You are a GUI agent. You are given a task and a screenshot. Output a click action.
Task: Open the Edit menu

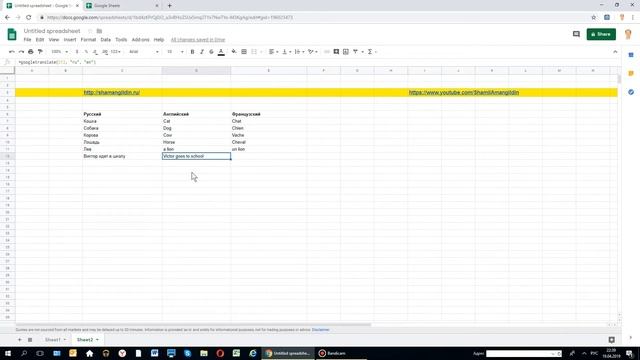click(x=40, y=40)
